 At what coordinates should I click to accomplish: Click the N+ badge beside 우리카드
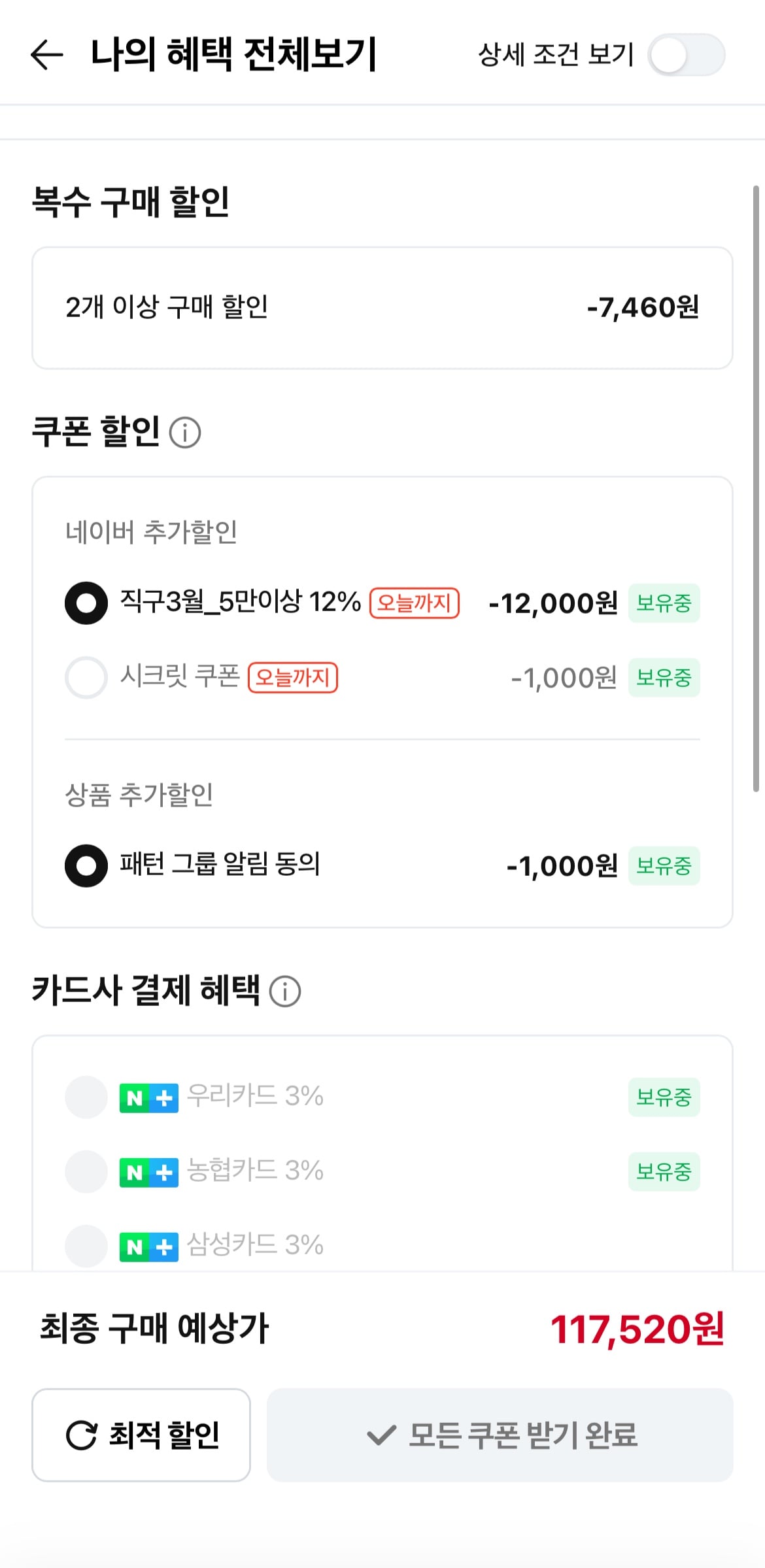(148, 1098)
